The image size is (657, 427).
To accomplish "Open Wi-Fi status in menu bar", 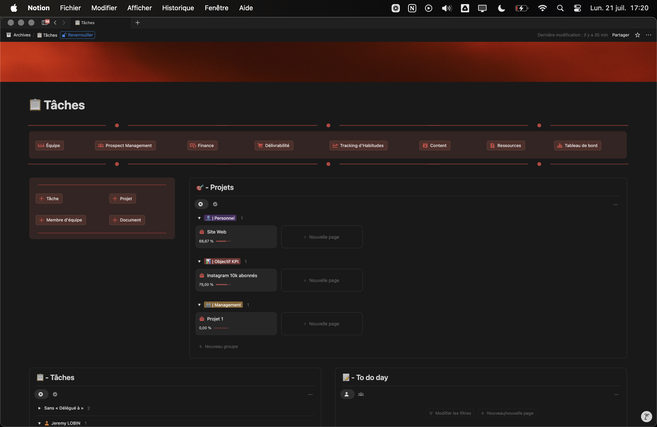I will click(x=542, y=8).
